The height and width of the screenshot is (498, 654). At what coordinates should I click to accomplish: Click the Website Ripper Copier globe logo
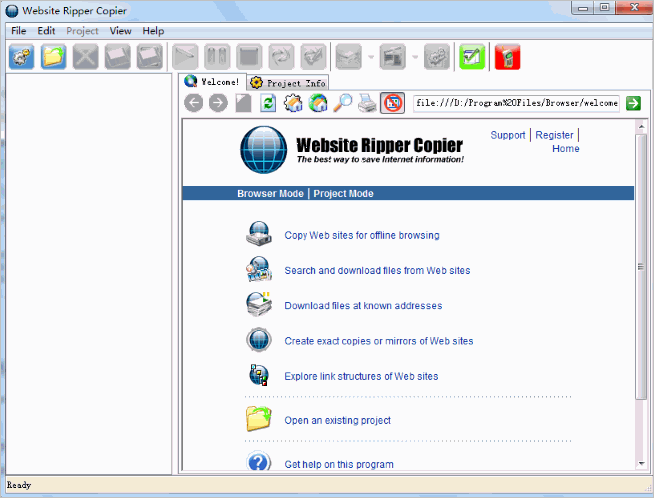pyautogui.click(x=264, y=149)
